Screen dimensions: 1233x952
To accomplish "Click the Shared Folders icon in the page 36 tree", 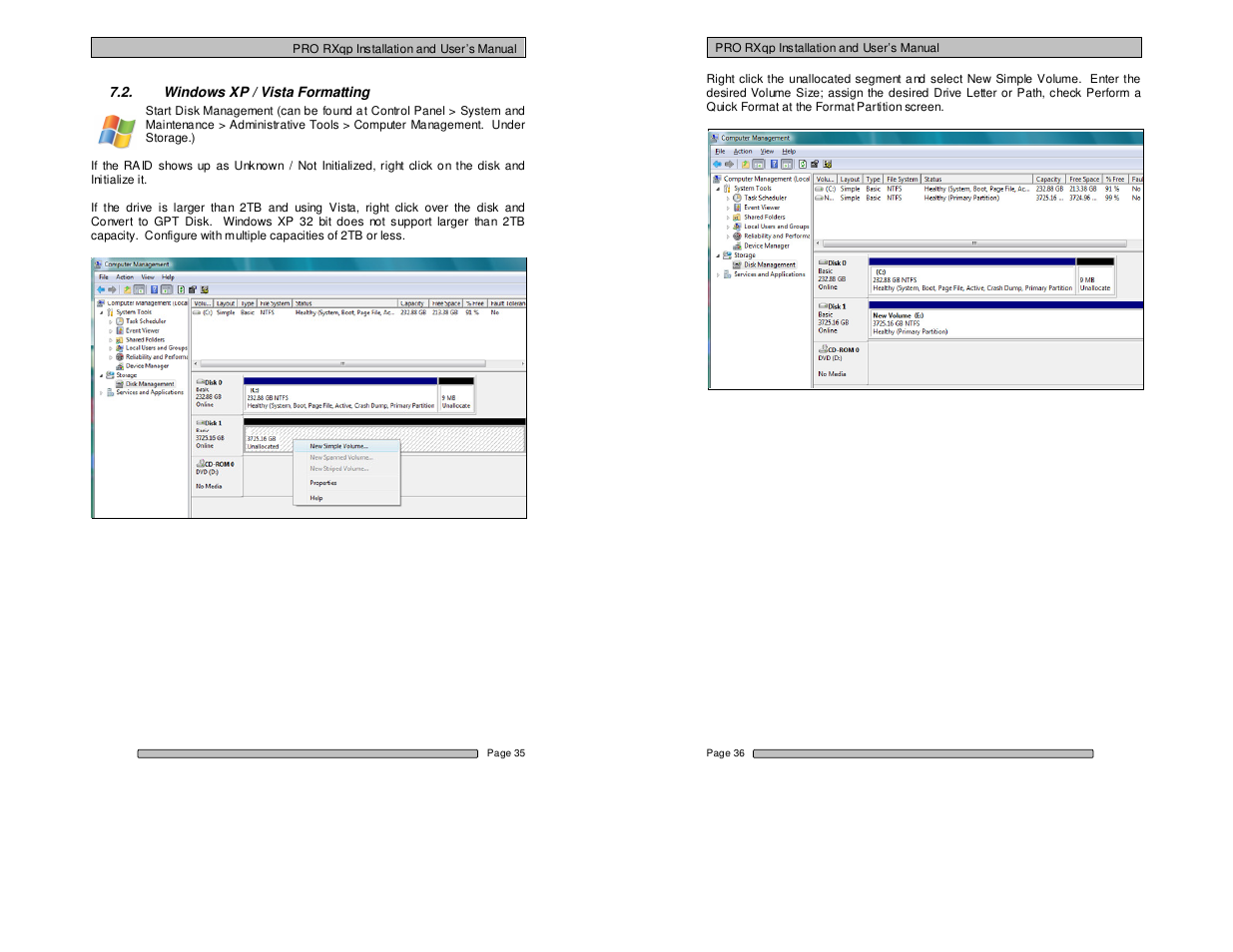I will (737, 217).
